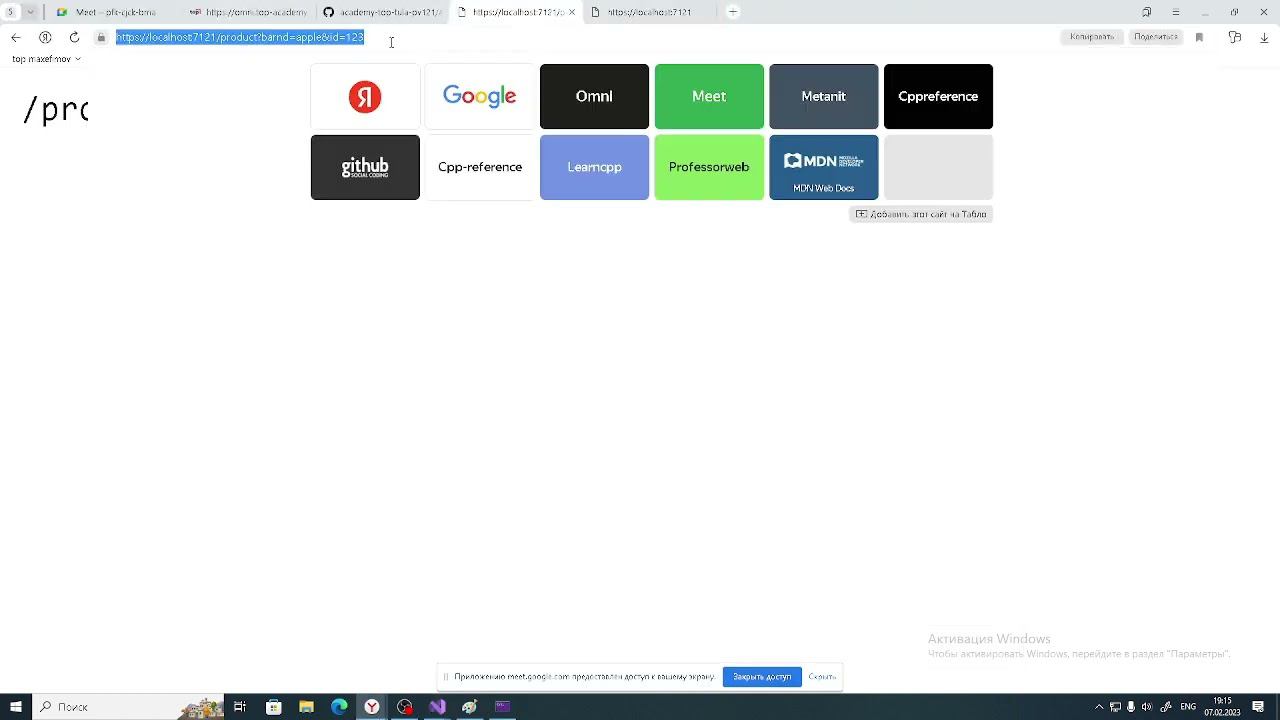This screenshot has height=720, width=1280.
Task: Open the Cppreference black tile
Action: click(x=938, y=96)
